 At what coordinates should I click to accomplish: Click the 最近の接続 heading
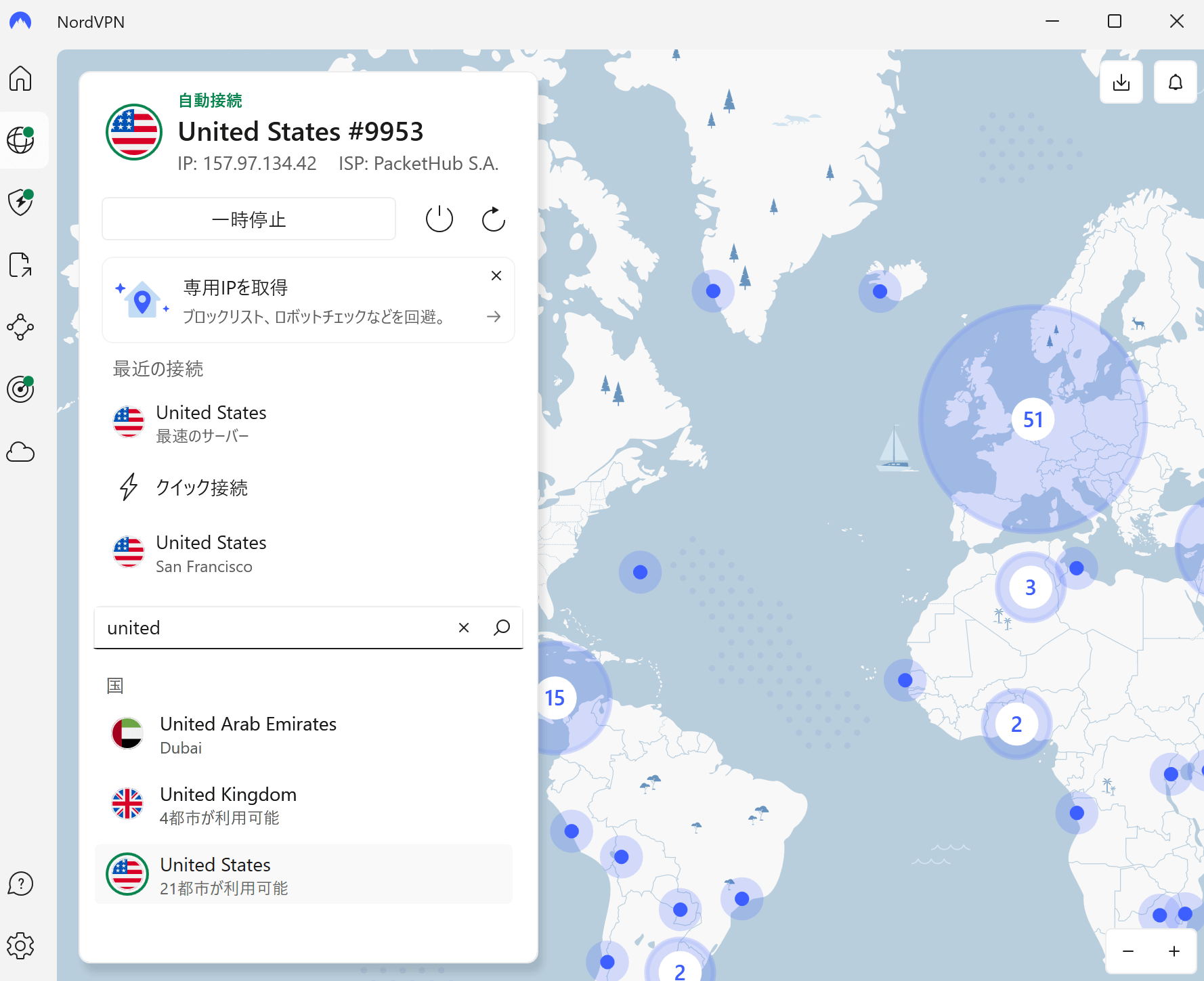pos(158,369)
